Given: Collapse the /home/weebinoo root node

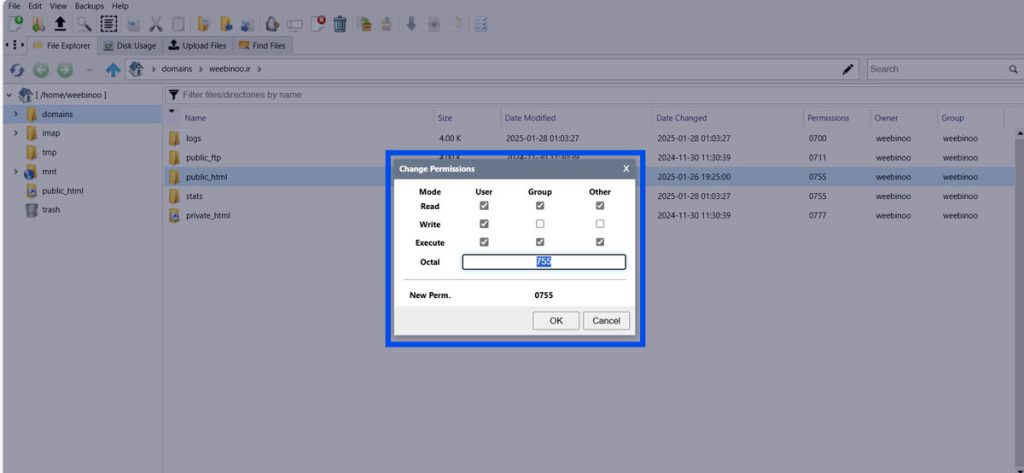Looking at the screenshot, I should 9,95.
